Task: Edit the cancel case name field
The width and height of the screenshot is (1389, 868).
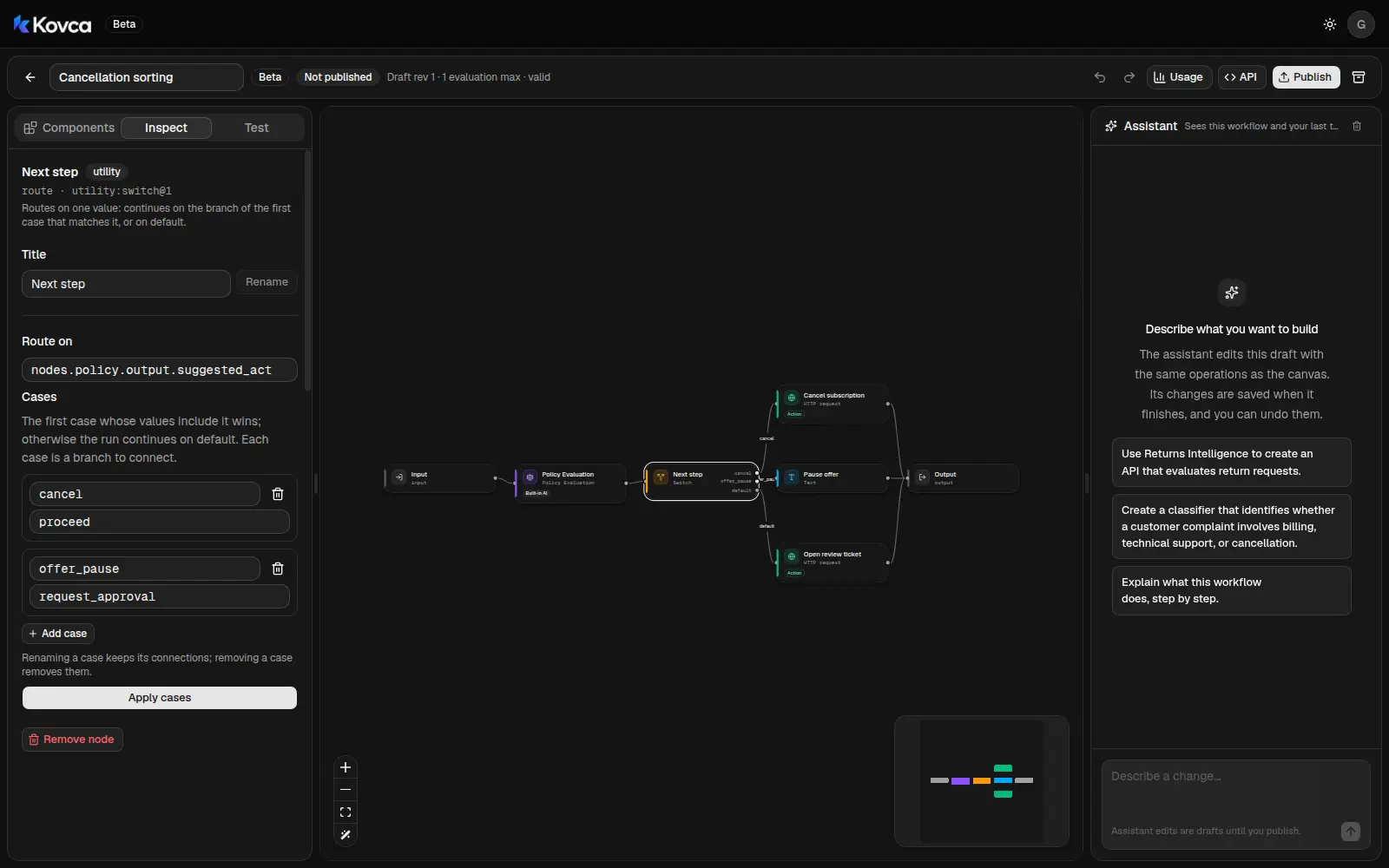Action: point(145,494)
